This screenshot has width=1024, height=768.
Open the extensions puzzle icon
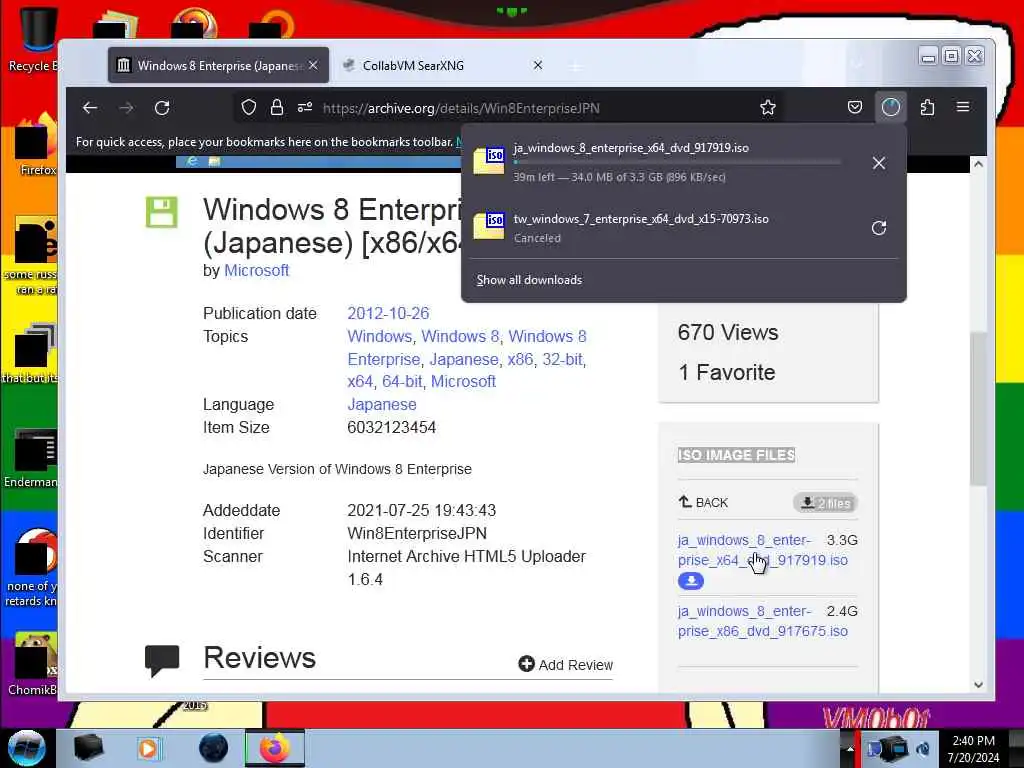pos(927,107)
